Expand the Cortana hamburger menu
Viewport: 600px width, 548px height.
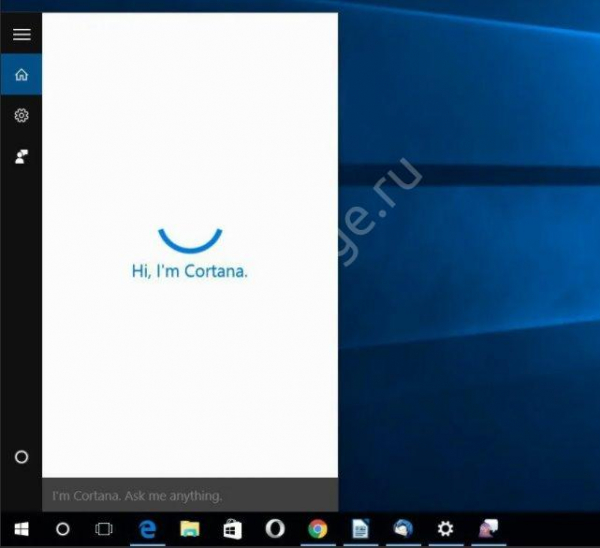pyautogui.click(x=22, y=34)
